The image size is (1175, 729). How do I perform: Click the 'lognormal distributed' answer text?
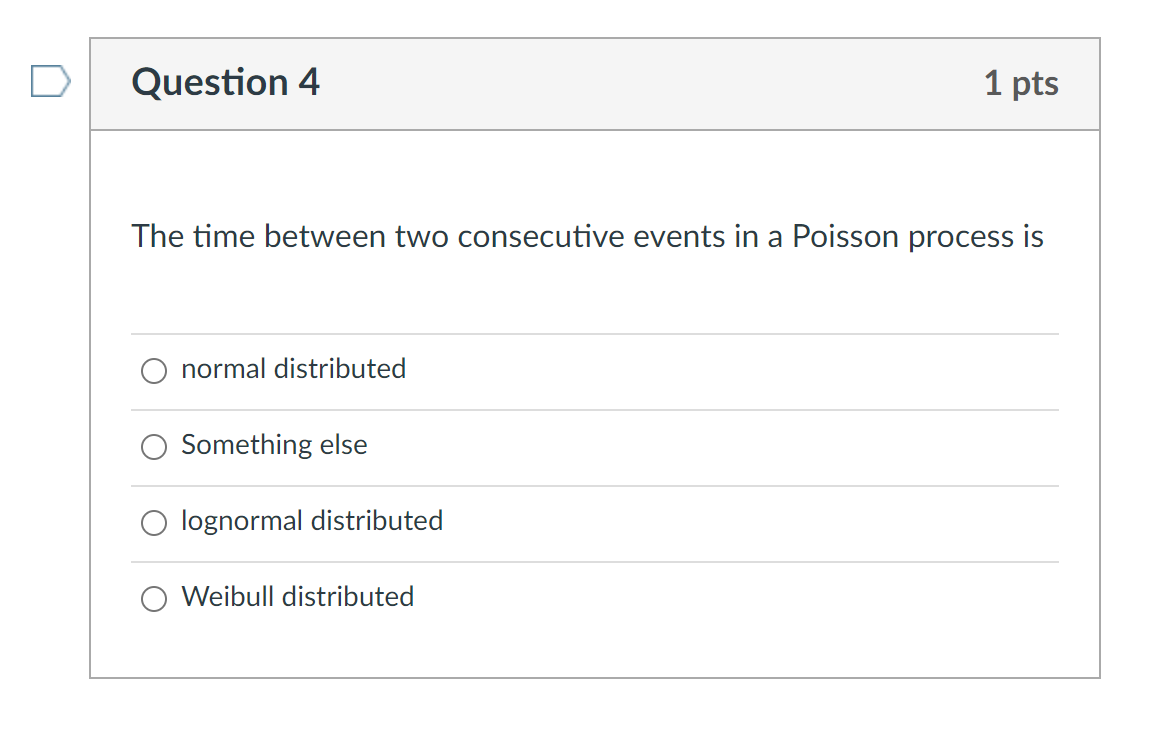[312, 521]
